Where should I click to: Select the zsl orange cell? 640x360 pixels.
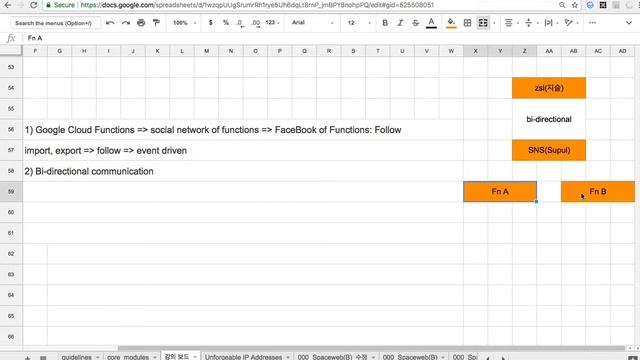pos(549,88)
